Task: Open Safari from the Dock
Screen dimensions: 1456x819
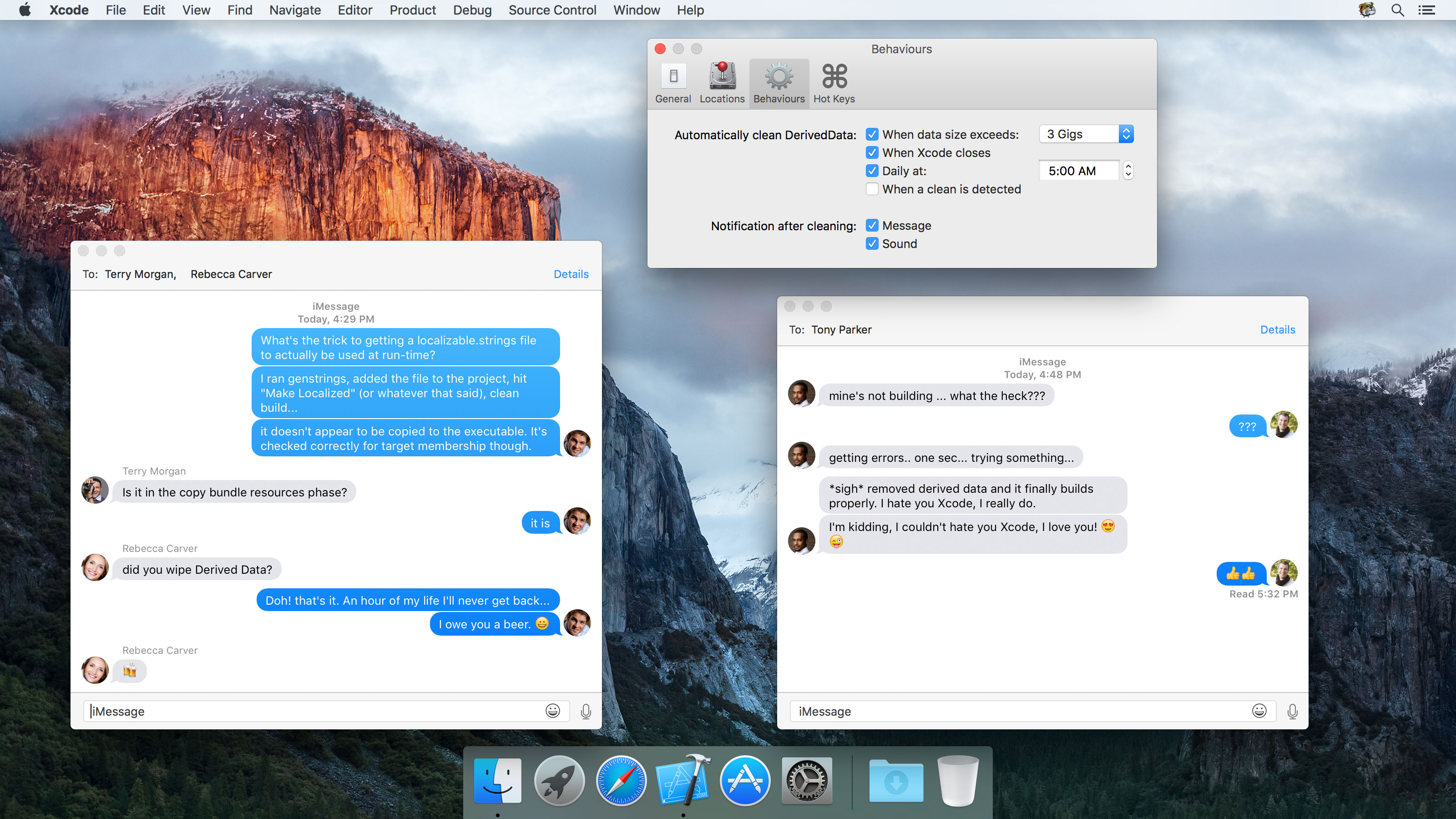Action: point(621,781)
